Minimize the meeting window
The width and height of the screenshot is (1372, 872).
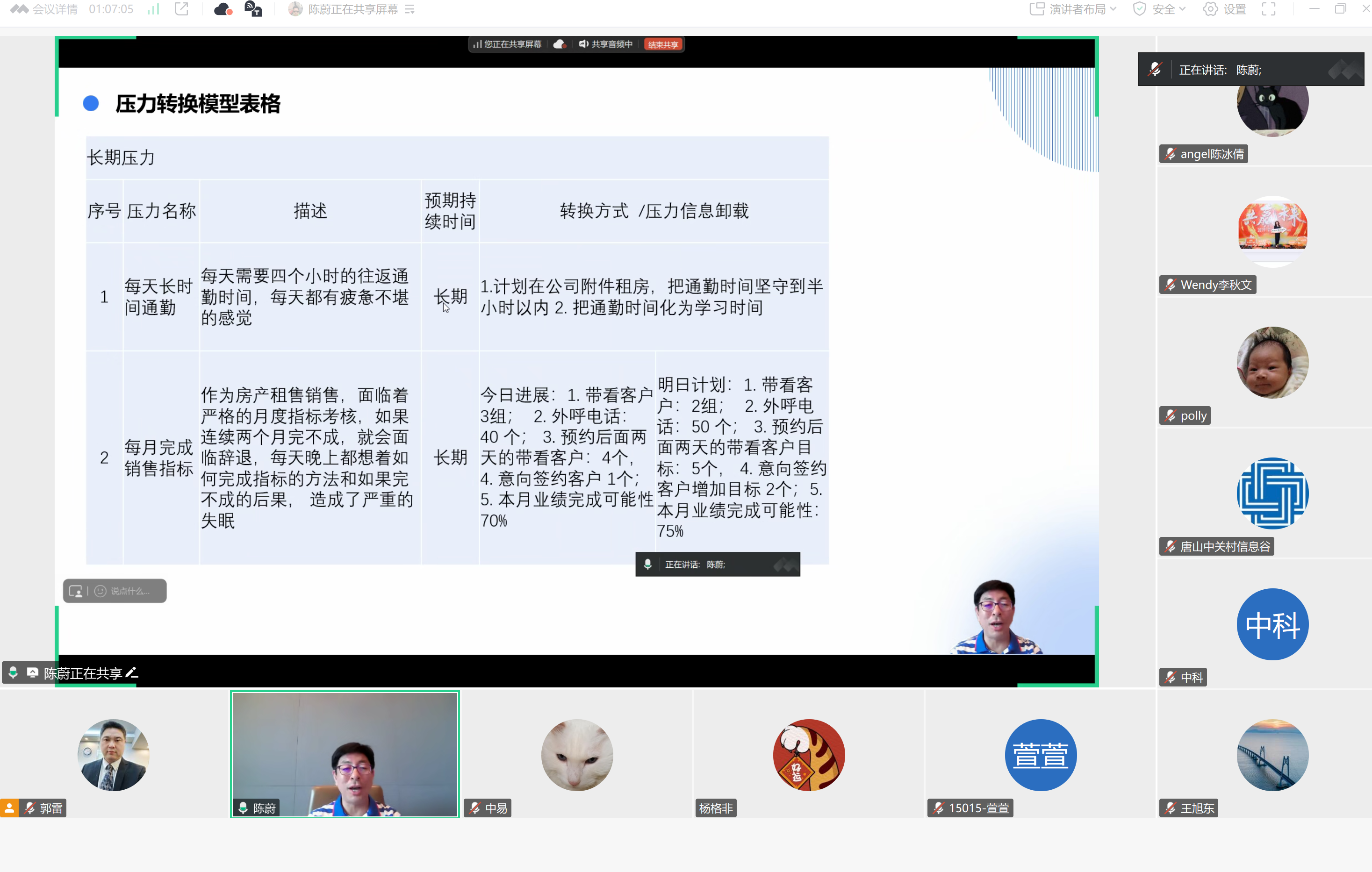(1315, 9)
